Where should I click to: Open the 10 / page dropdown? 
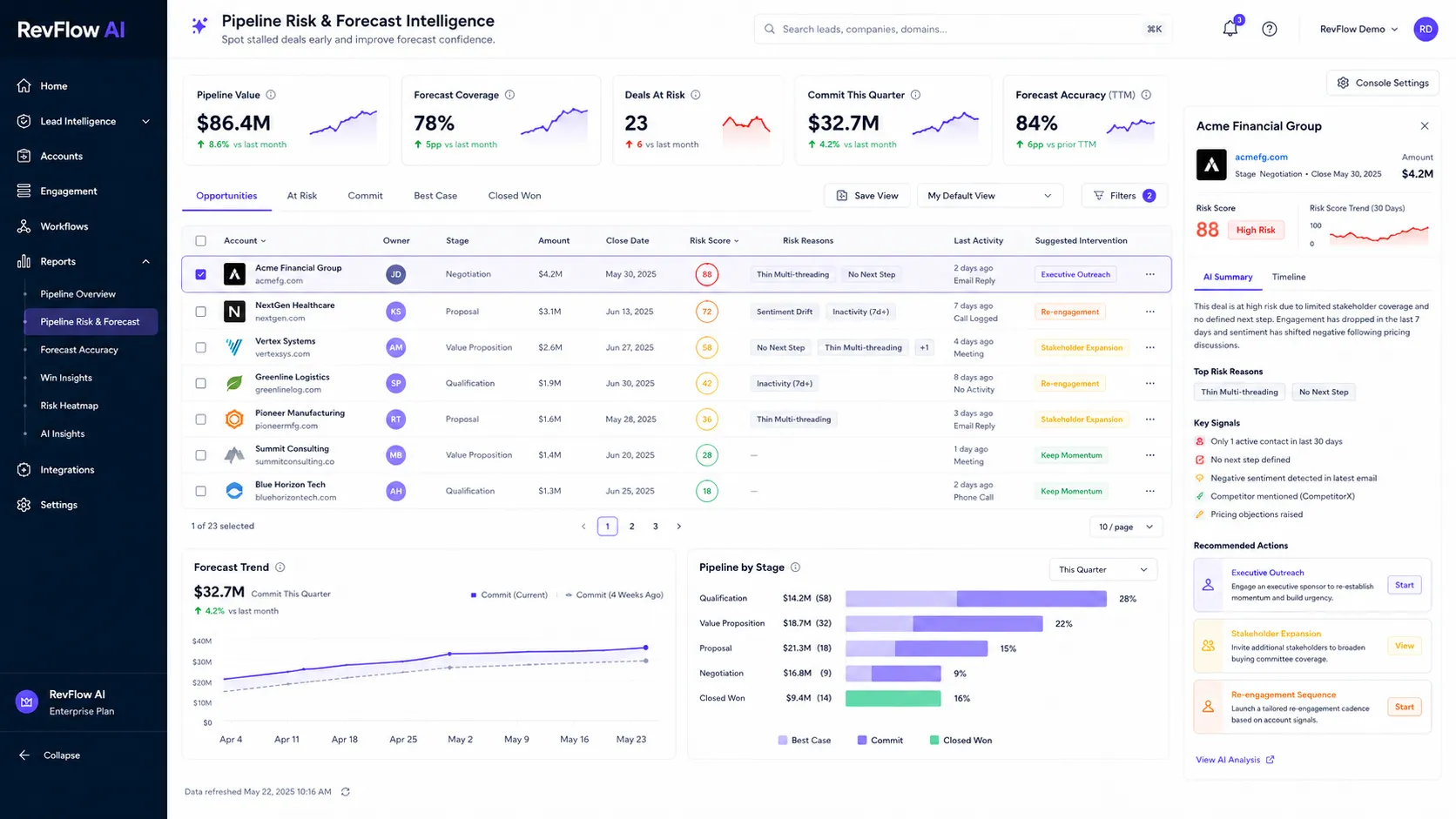point(1126,527)
